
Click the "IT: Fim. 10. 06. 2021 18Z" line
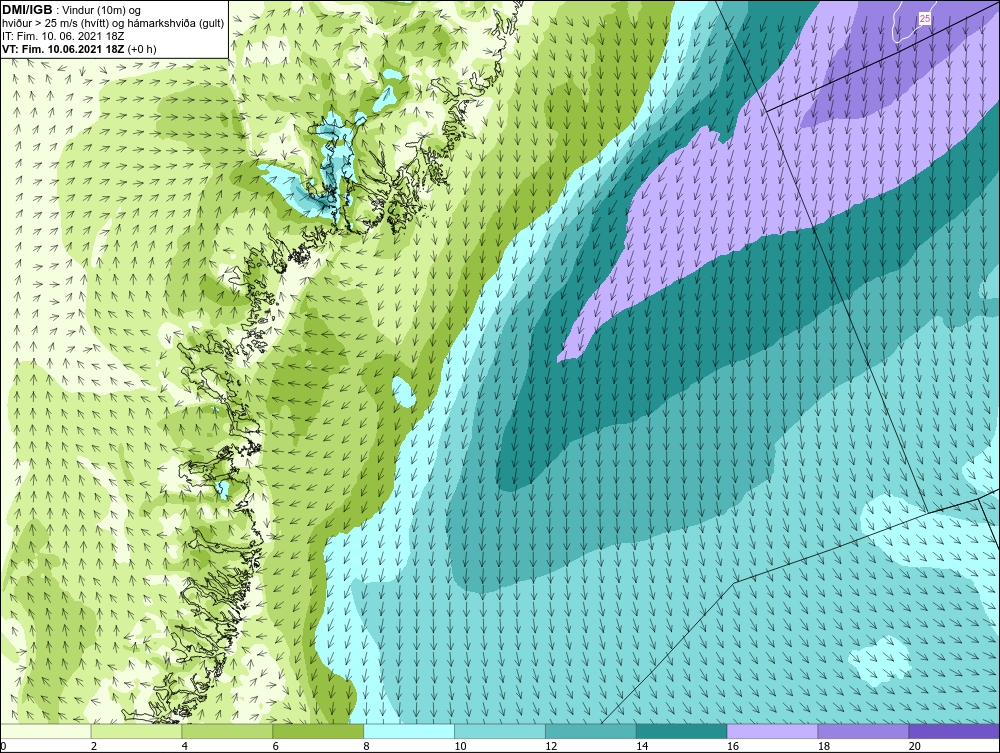63,36
